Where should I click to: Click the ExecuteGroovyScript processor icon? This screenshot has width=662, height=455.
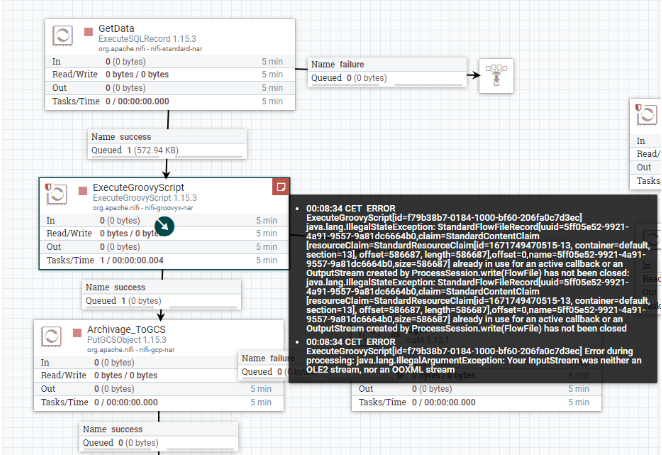[57, 194]
